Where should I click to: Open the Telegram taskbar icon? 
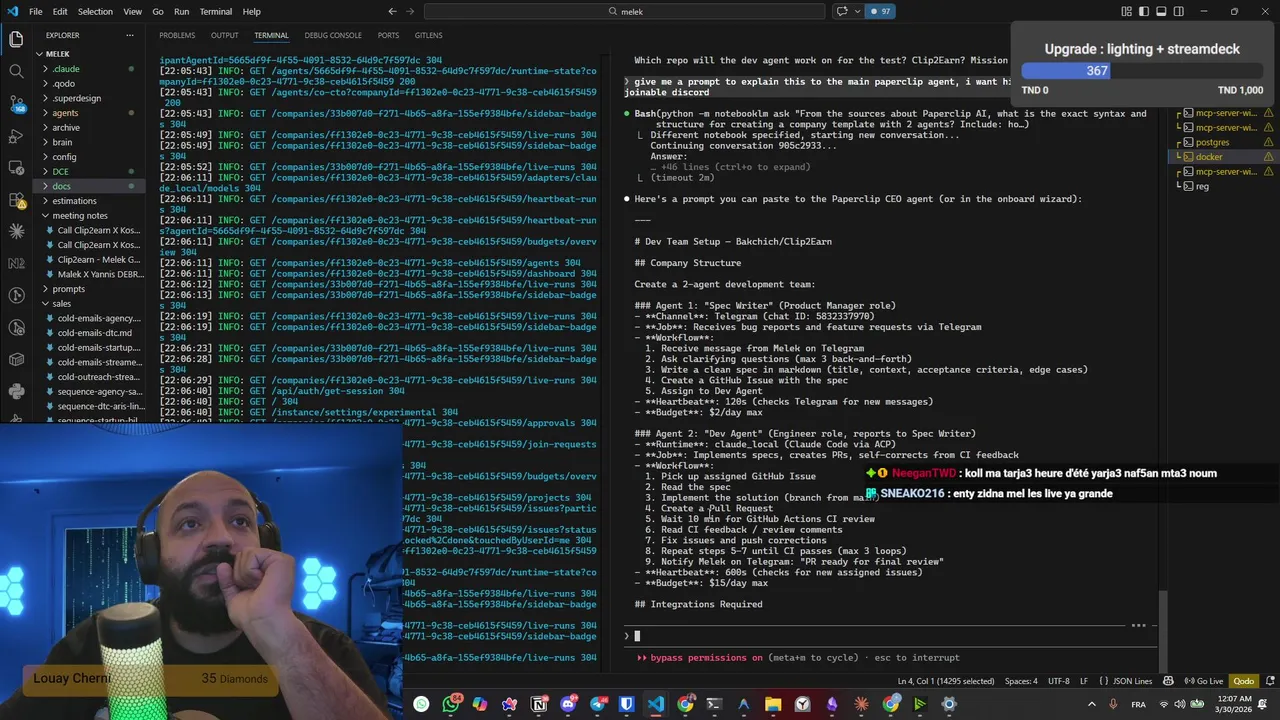click(598, 704)
